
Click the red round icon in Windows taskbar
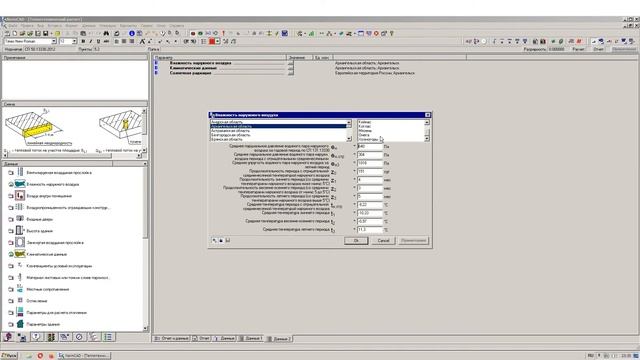coord(40,356)
